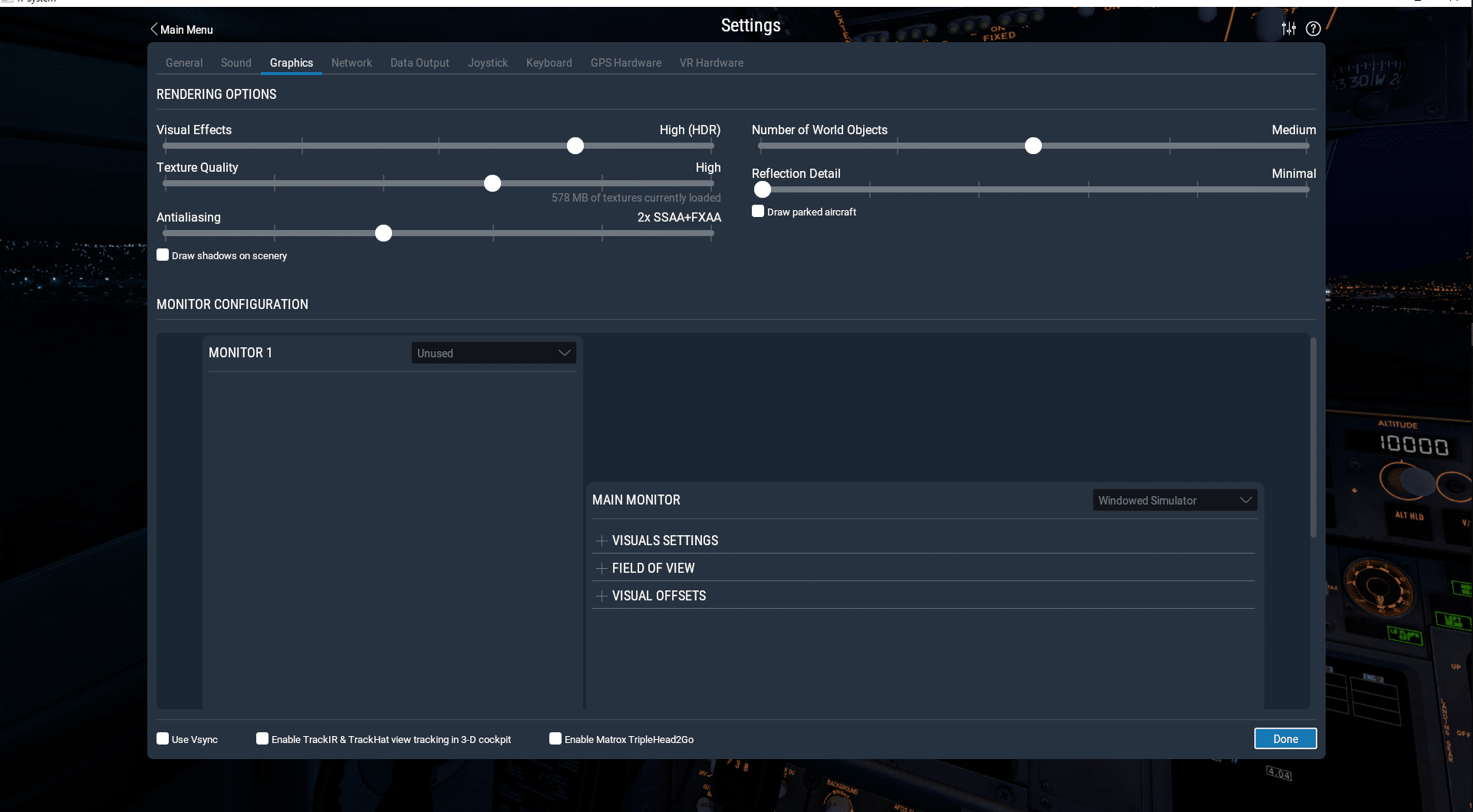This screenshot has height=812, width=1473.
Task: Click plus icon beside Visual Offsets
Action: tap(601, 596)
